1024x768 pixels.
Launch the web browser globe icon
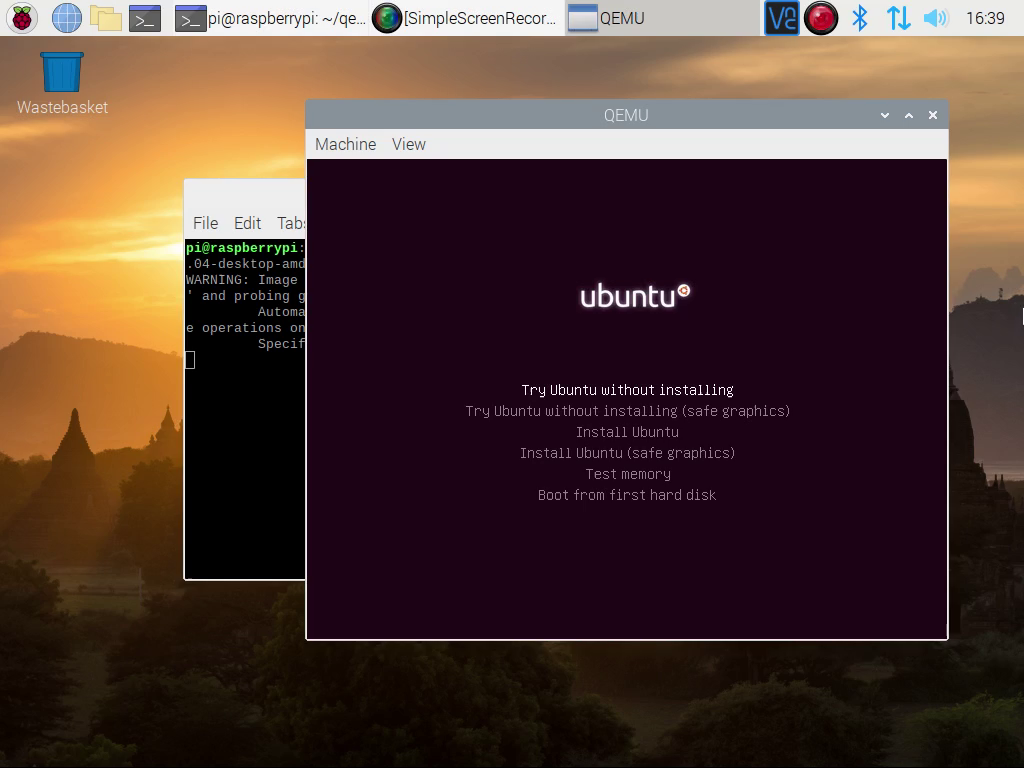(x=67, y=18)
